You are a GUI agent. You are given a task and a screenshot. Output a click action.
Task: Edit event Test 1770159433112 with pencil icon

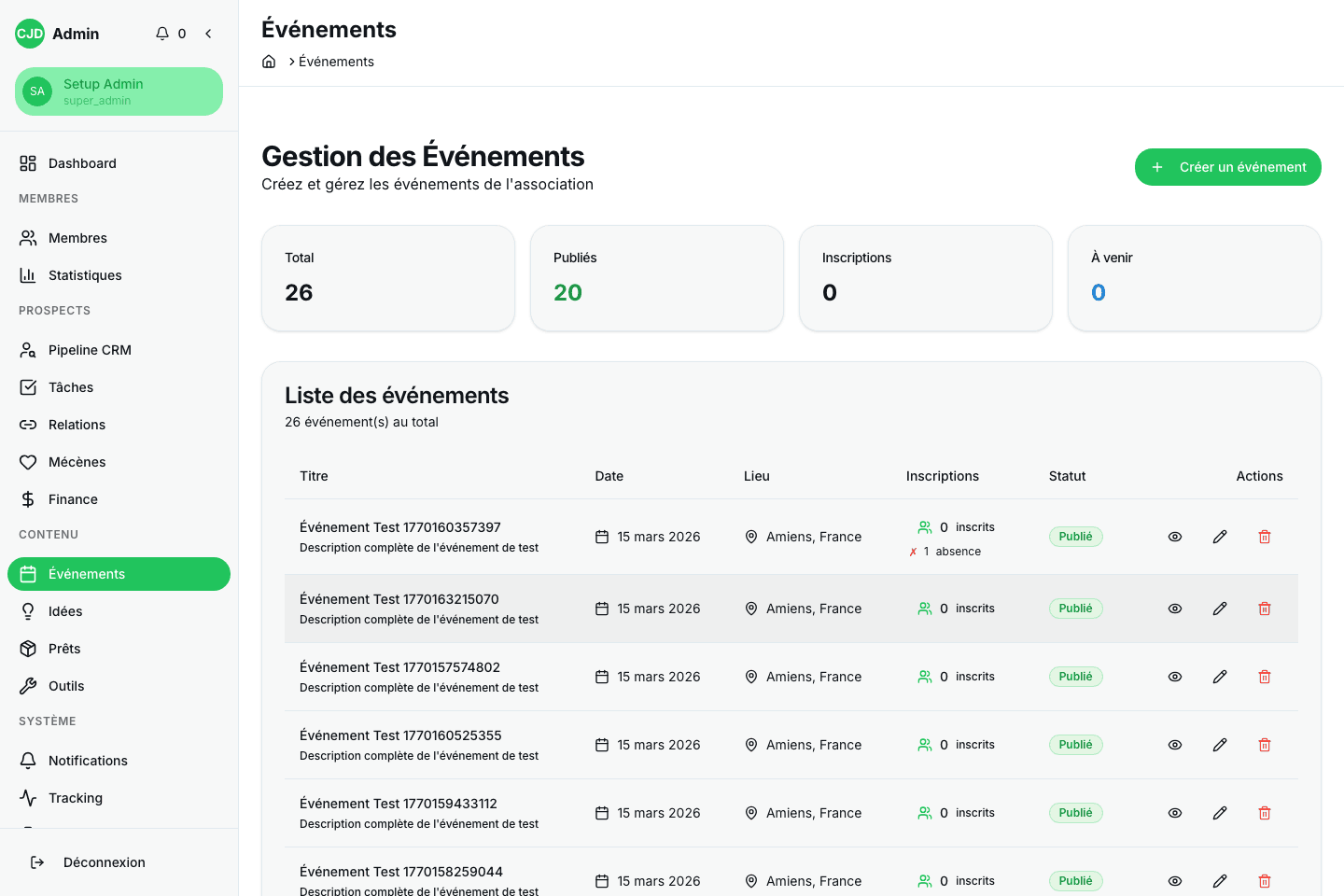coord(1220,813)
